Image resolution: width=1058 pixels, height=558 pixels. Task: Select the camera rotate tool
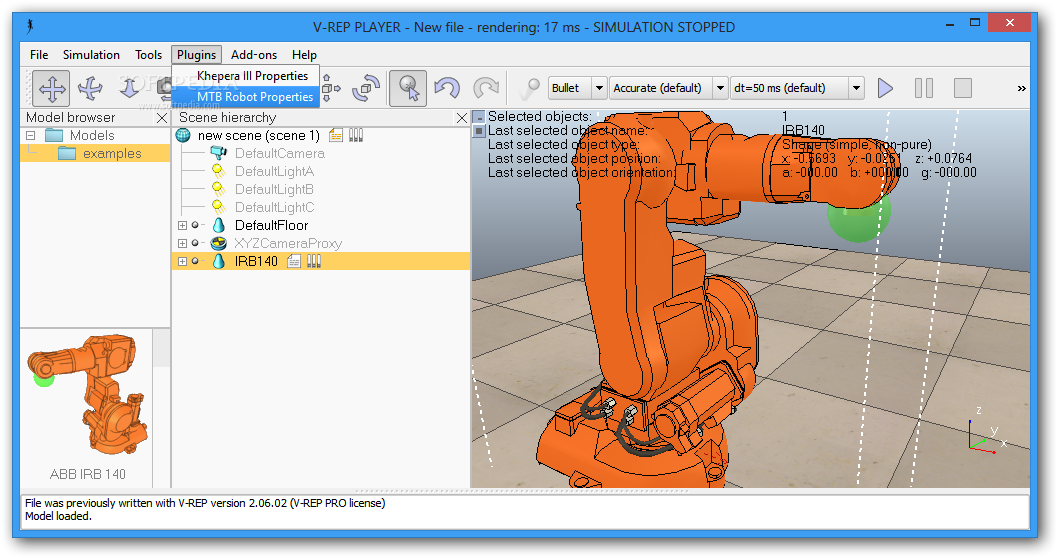[91, 88]
